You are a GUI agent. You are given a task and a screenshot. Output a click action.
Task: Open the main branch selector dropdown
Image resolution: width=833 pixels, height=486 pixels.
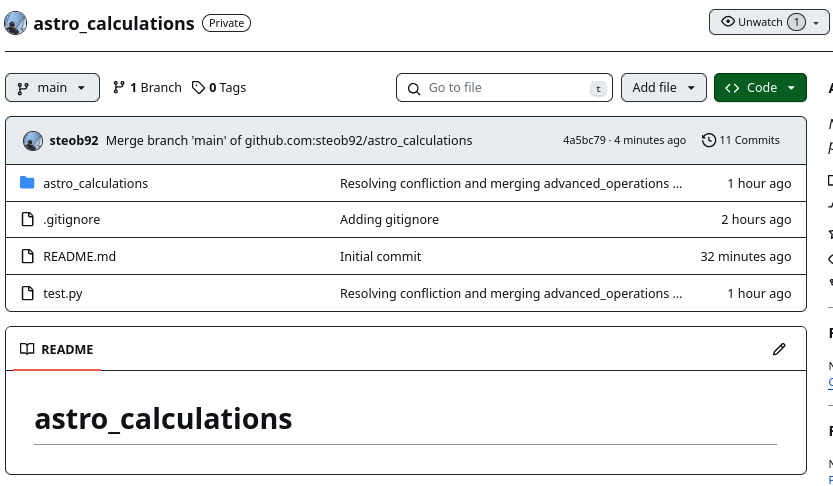52,88
